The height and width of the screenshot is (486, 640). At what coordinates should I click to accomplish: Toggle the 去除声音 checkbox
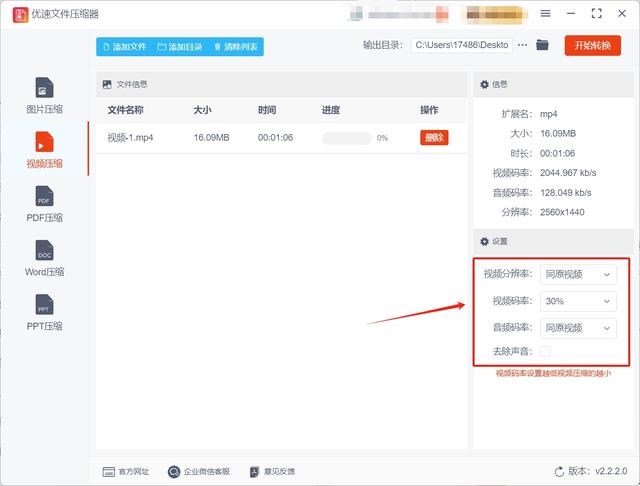click(545, 351)
